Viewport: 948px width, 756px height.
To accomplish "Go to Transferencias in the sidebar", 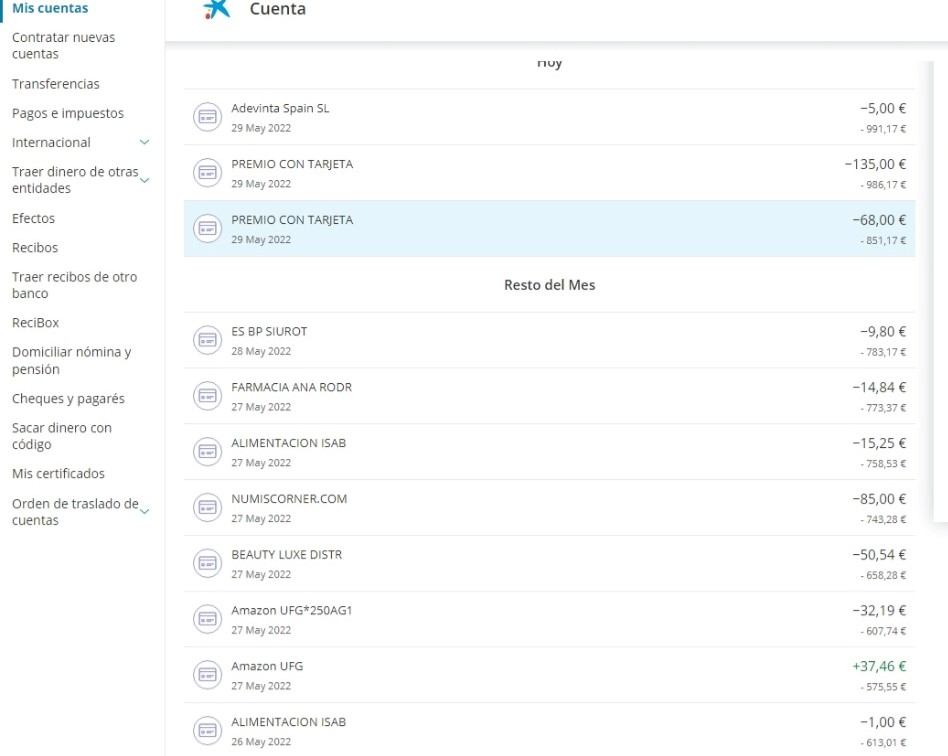I will coord(56,84).
